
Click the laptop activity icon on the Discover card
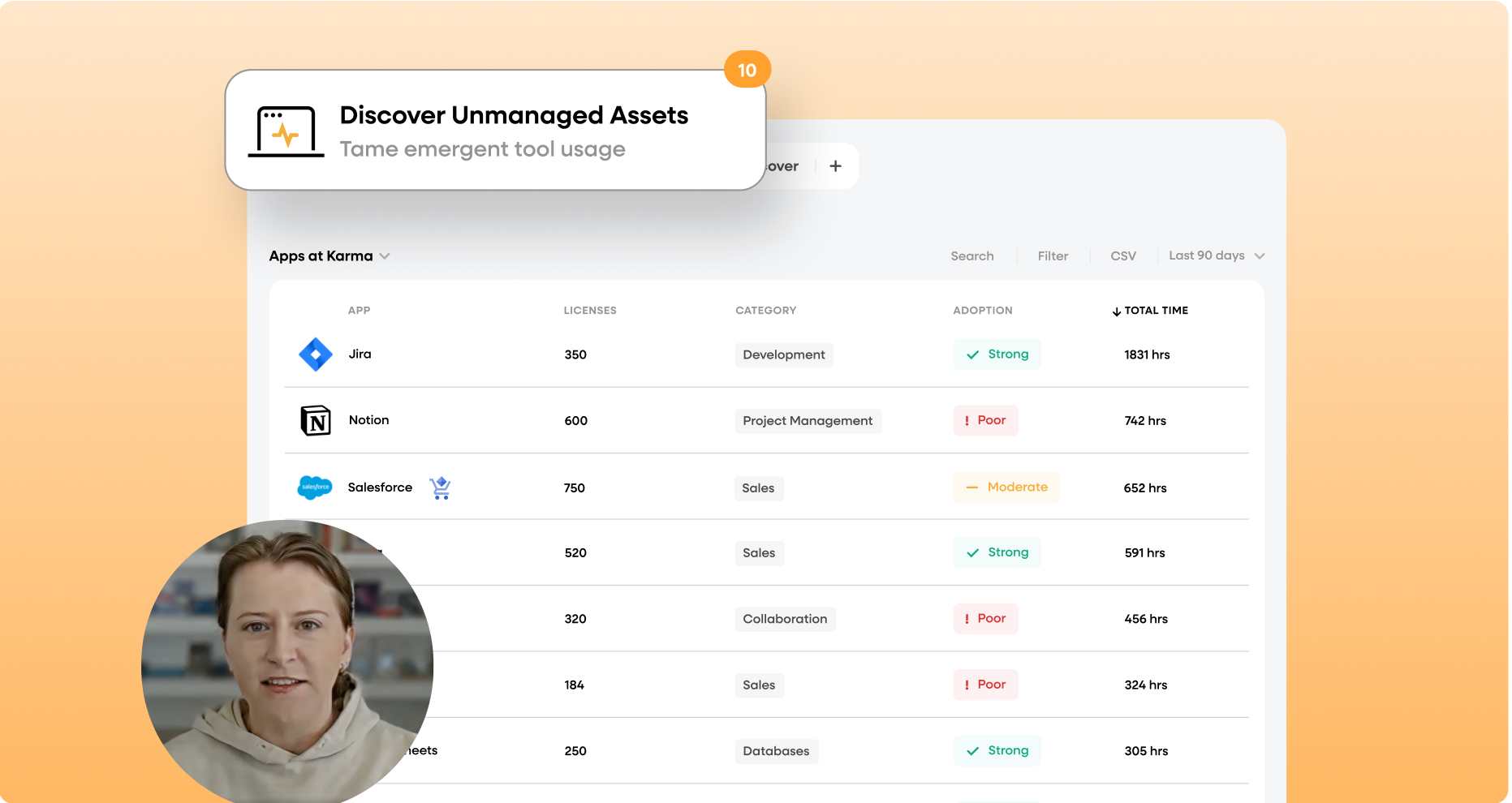[286, 131]
